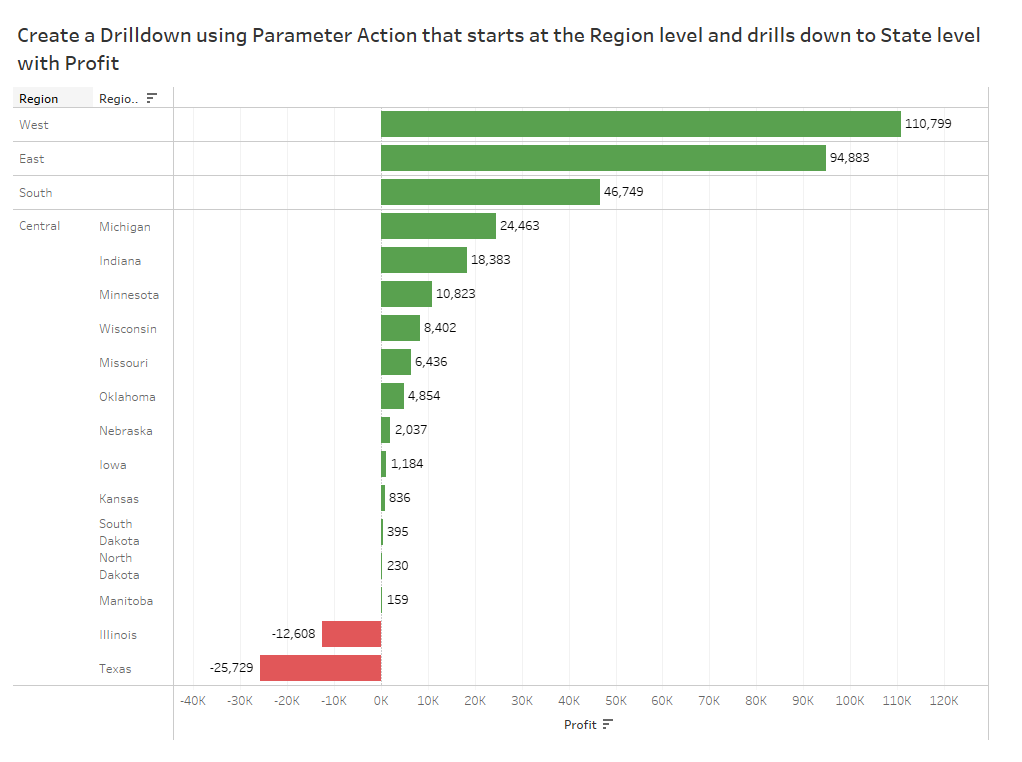Screen dimensions: 1022x762
Task: Click the Profit axis title
Action: 580,725
